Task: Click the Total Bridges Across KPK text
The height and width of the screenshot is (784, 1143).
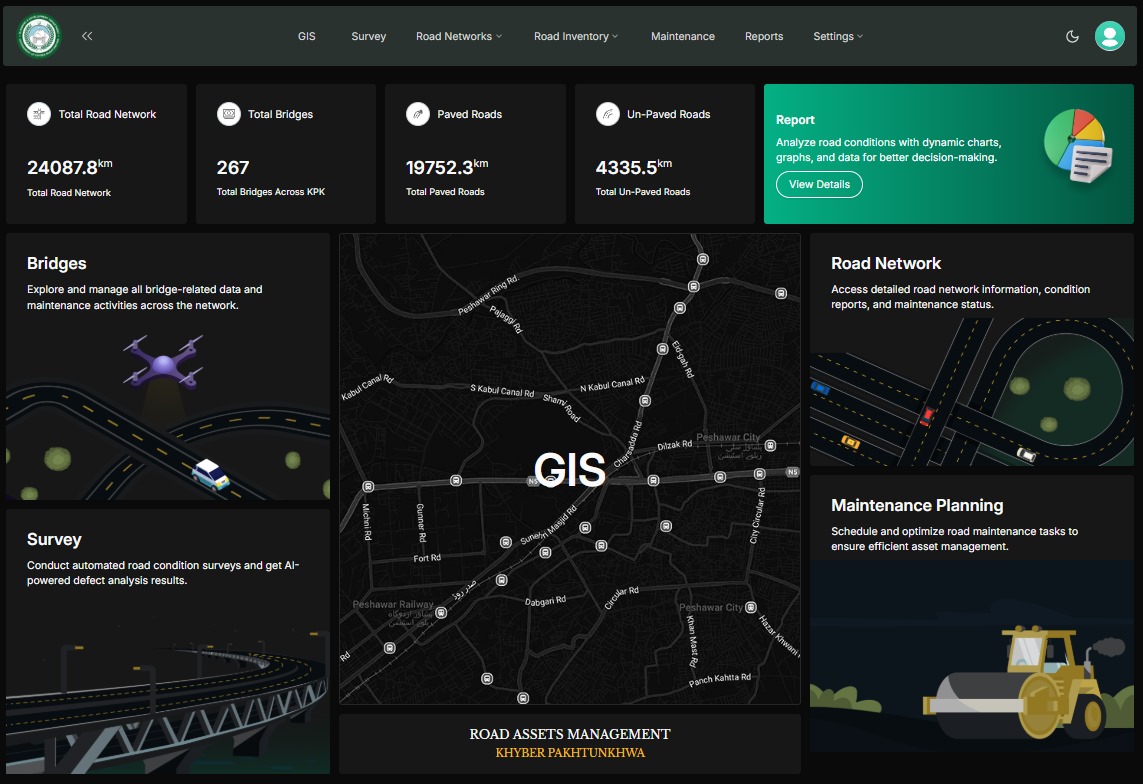Action: coord(270,192)
